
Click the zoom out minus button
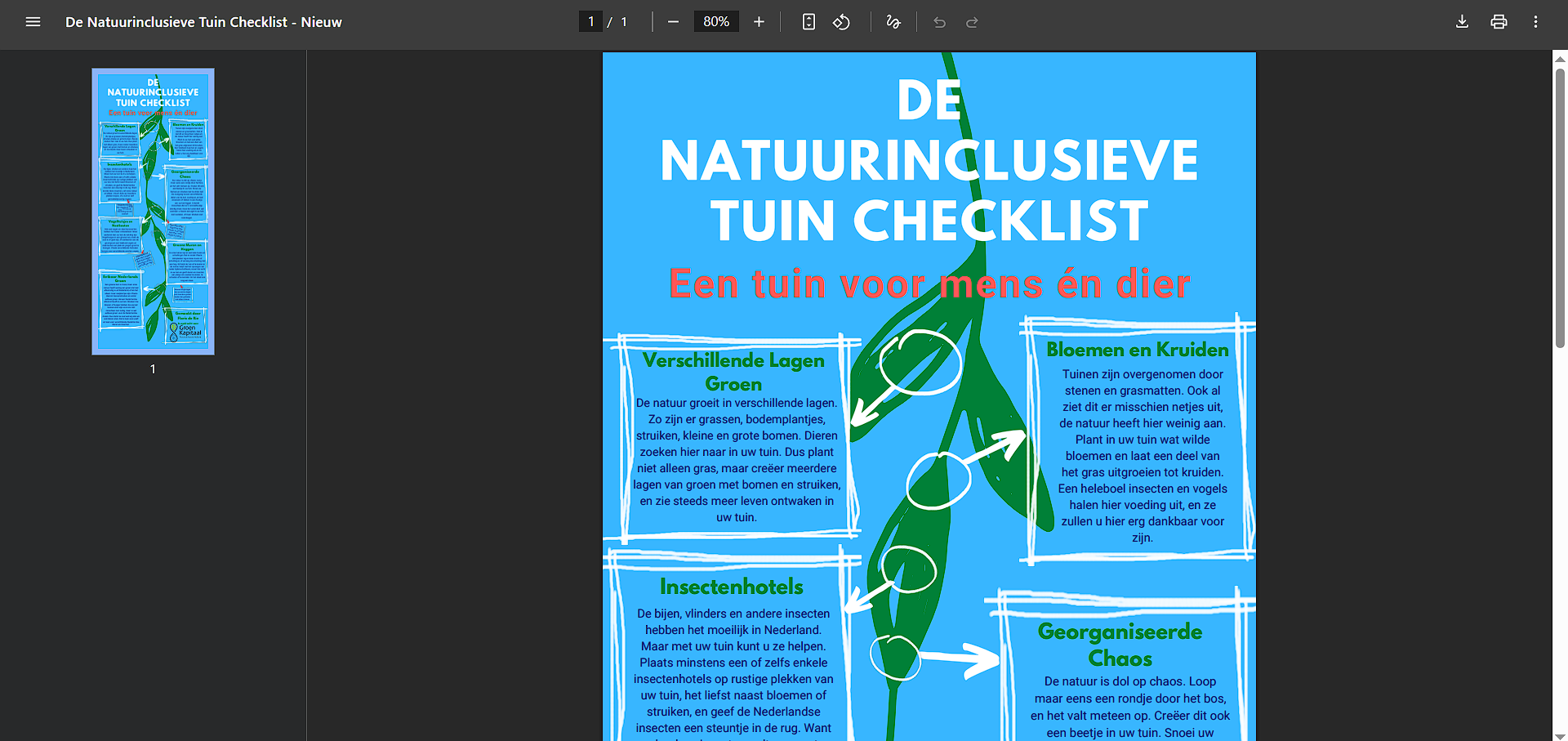pyautogui.click(x=673, y=22)
